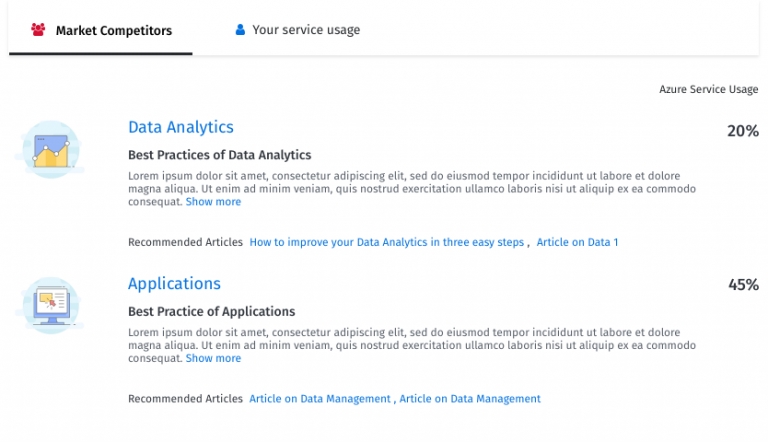Click the red Market Competitors people icon
The width and height of the screenshot is (768, 442).
tap(38, 30)
